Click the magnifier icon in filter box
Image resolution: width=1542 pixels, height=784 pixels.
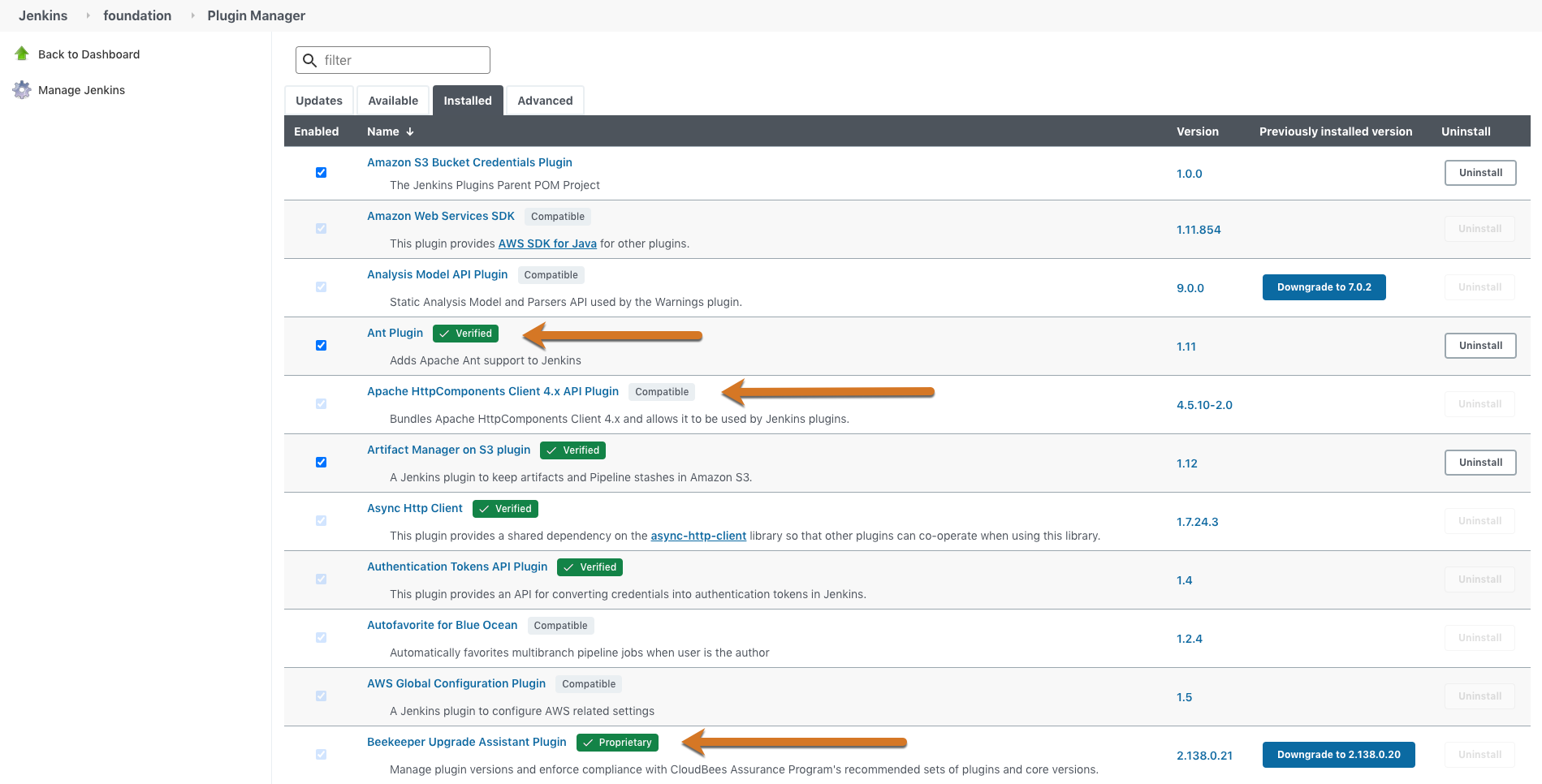[x=310, y=60]
